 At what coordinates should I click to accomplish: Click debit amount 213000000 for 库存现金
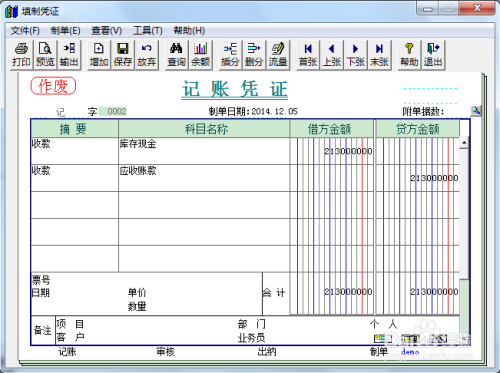coord(348,151)
